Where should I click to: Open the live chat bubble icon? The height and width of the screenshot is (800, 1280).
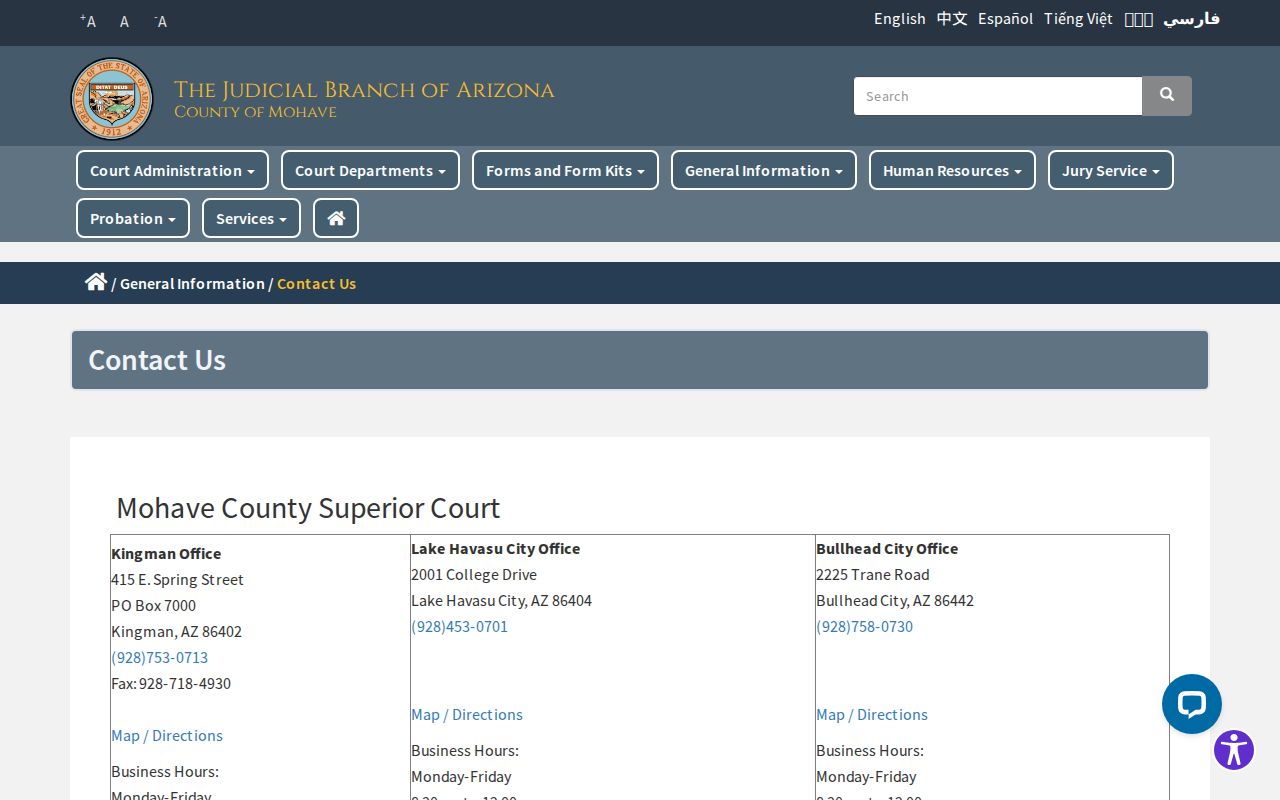[x=1192, y=704]
